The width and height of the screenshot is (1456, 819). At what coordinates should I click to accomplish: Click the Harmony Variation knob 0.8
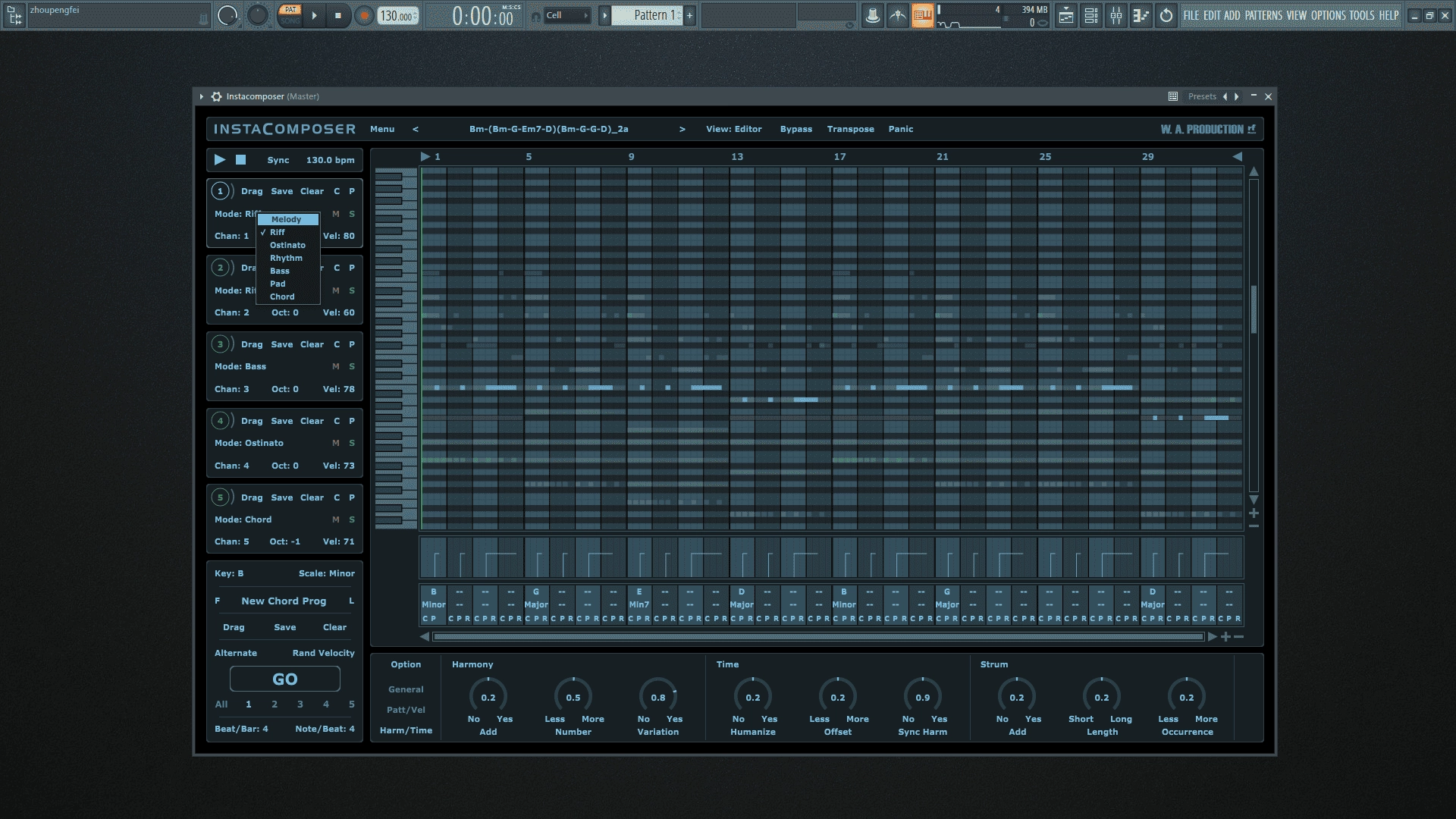657,697
